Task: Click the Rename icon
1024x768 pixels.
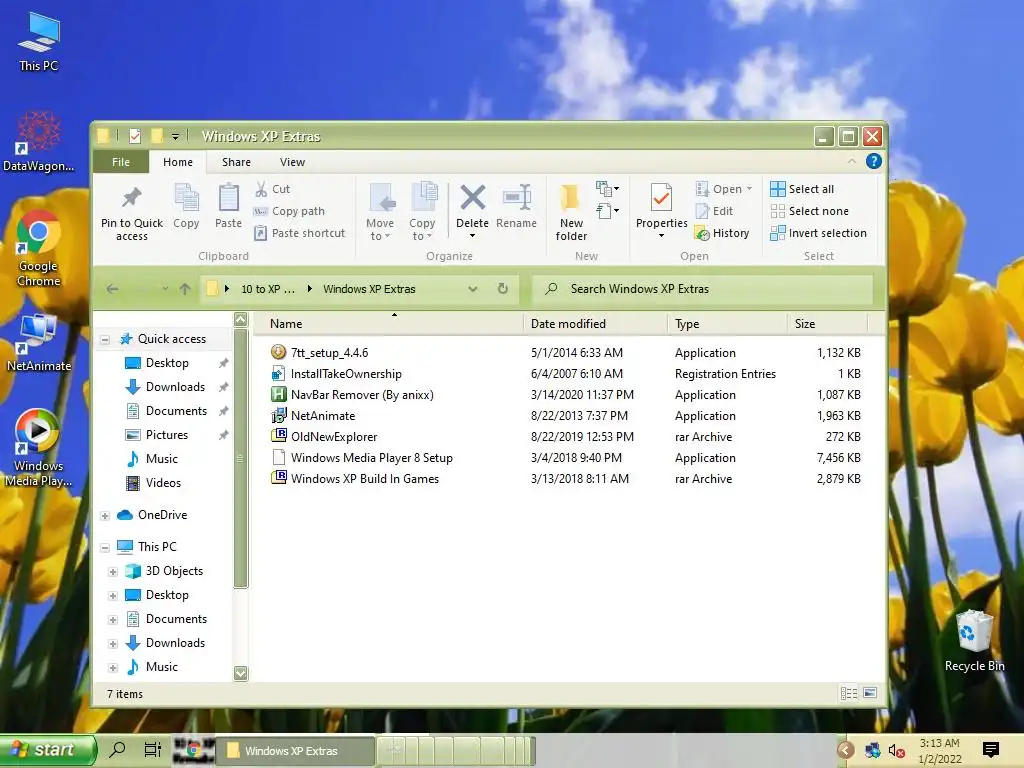Action: click(x=517, y=197)
